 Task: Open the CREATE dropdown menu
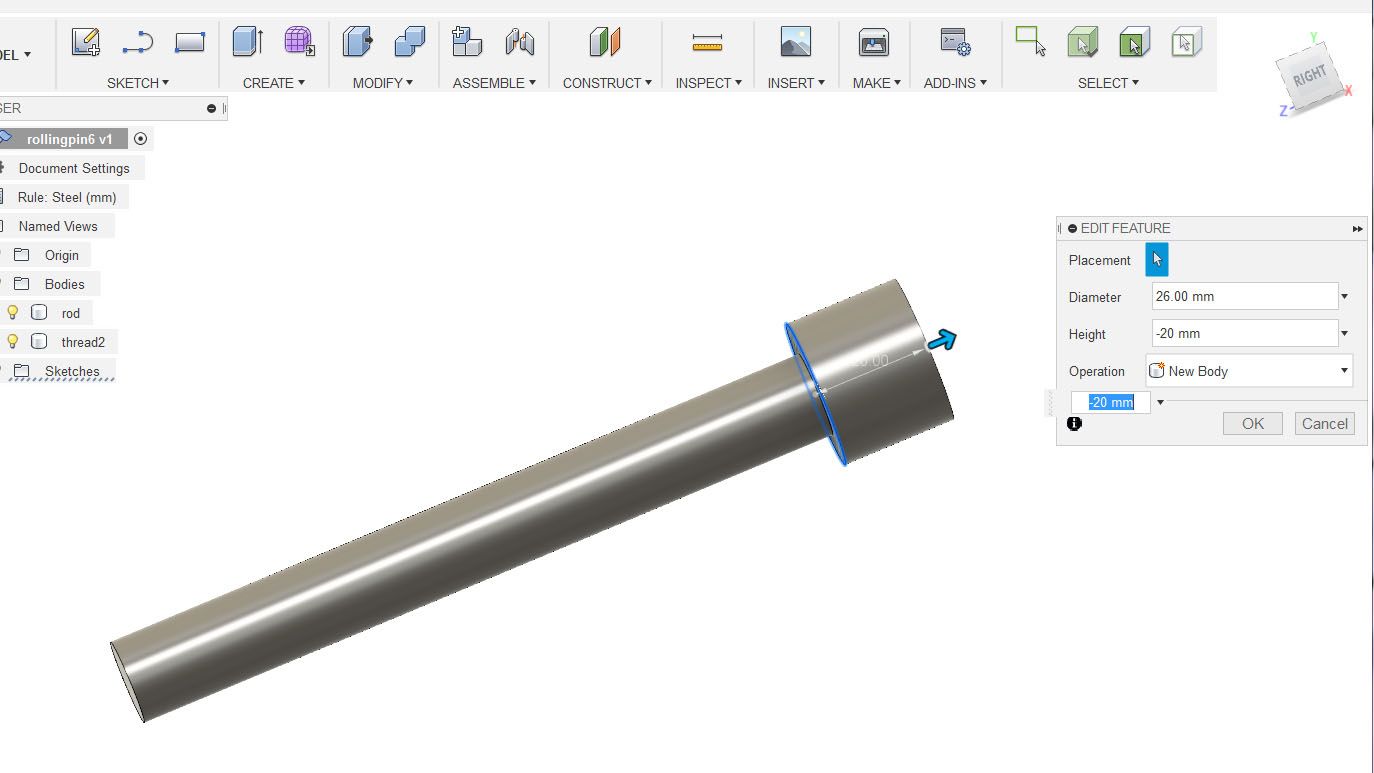pyautogui.click(x=273, y=83)
